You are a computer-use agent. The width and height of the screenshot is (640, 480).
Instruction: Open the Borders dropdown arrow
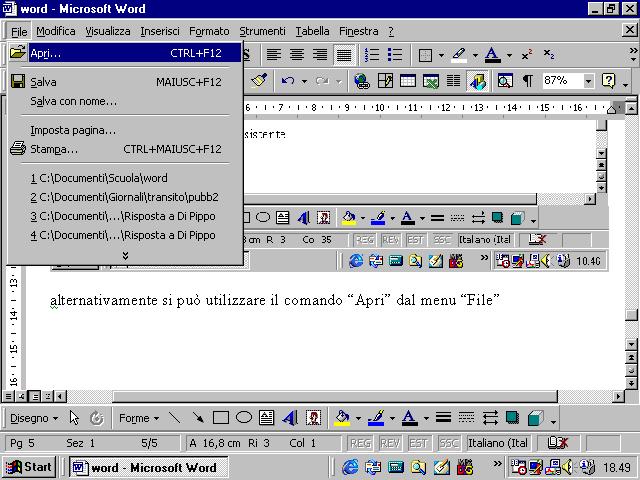441,55
